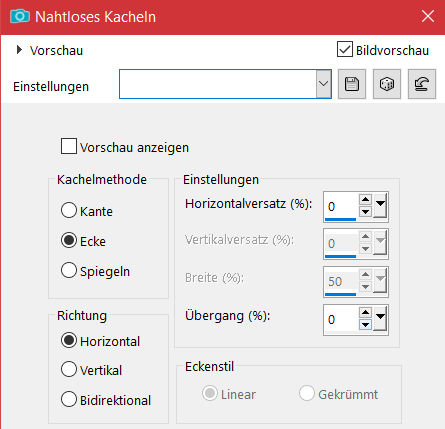This screenshot has height=429, width=445.
Task: Click the camera icon in title bar
Action: [20, 16]
